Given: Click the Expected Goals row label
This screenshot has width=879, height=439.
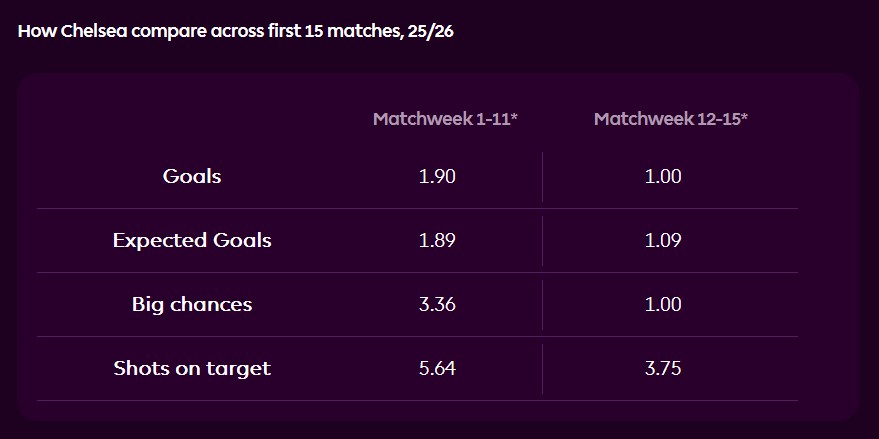Looking at the screenshot, I should click(192, 240).
